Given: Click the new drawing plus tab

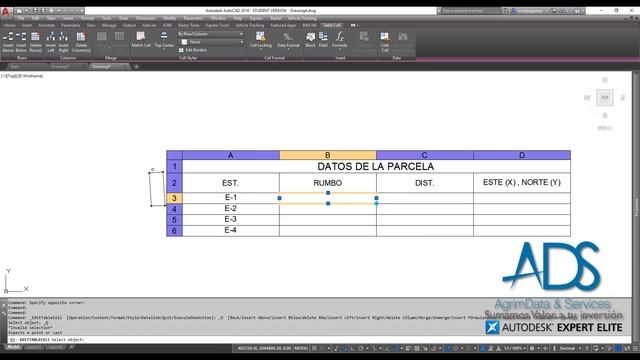Looking at the screenshot, I should click(x=136, y=67).
